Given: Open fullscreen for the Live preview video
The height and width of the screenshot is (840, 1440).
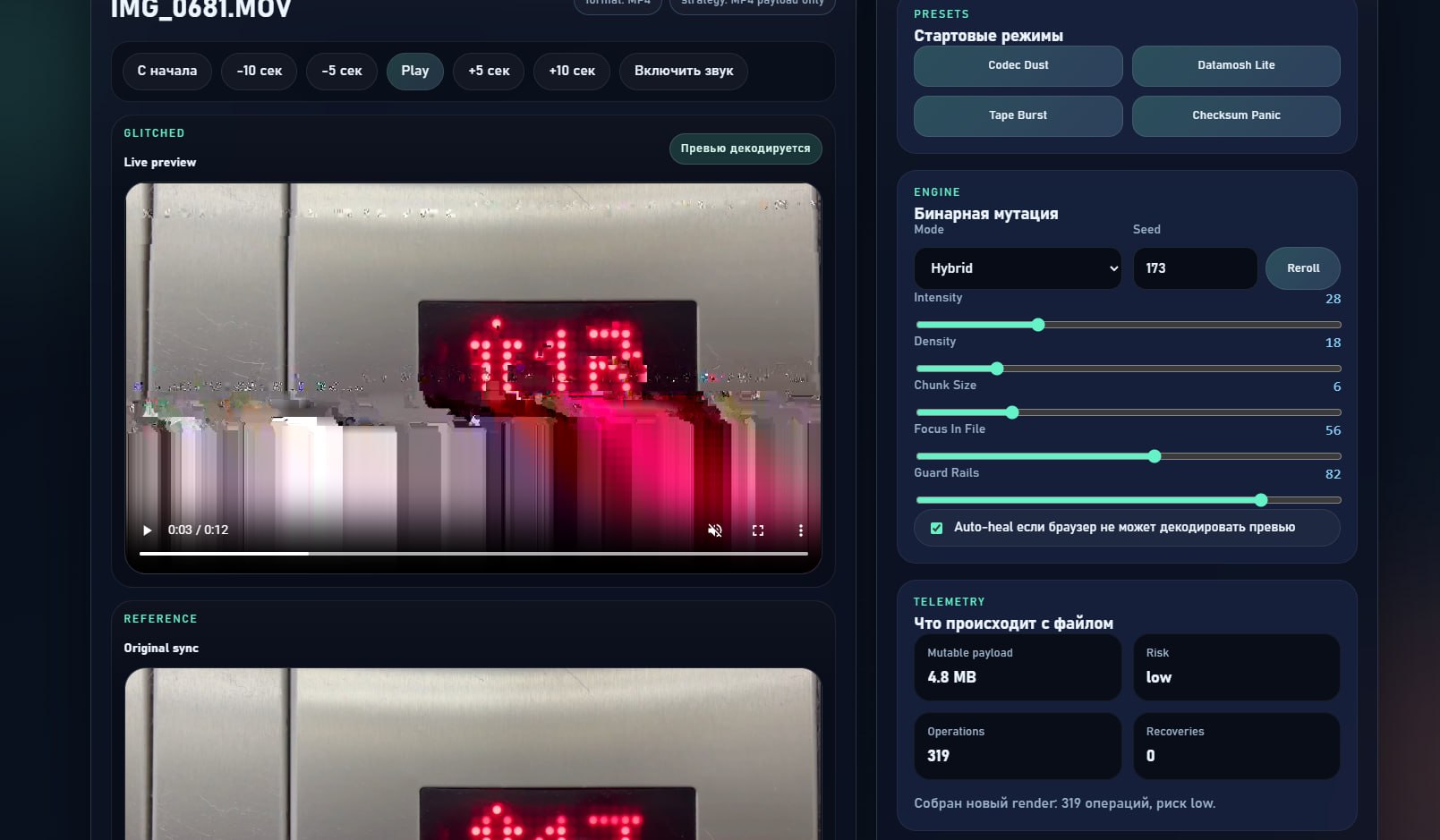Looking at the screenshot, I should click(758, 530).
